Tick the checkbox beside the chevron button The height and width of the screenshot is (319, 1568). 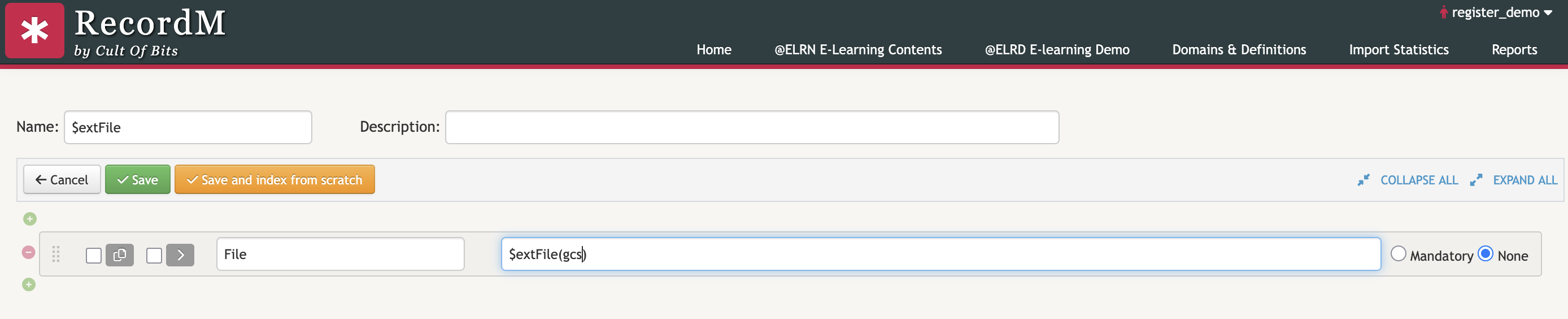tap(155, 256)
